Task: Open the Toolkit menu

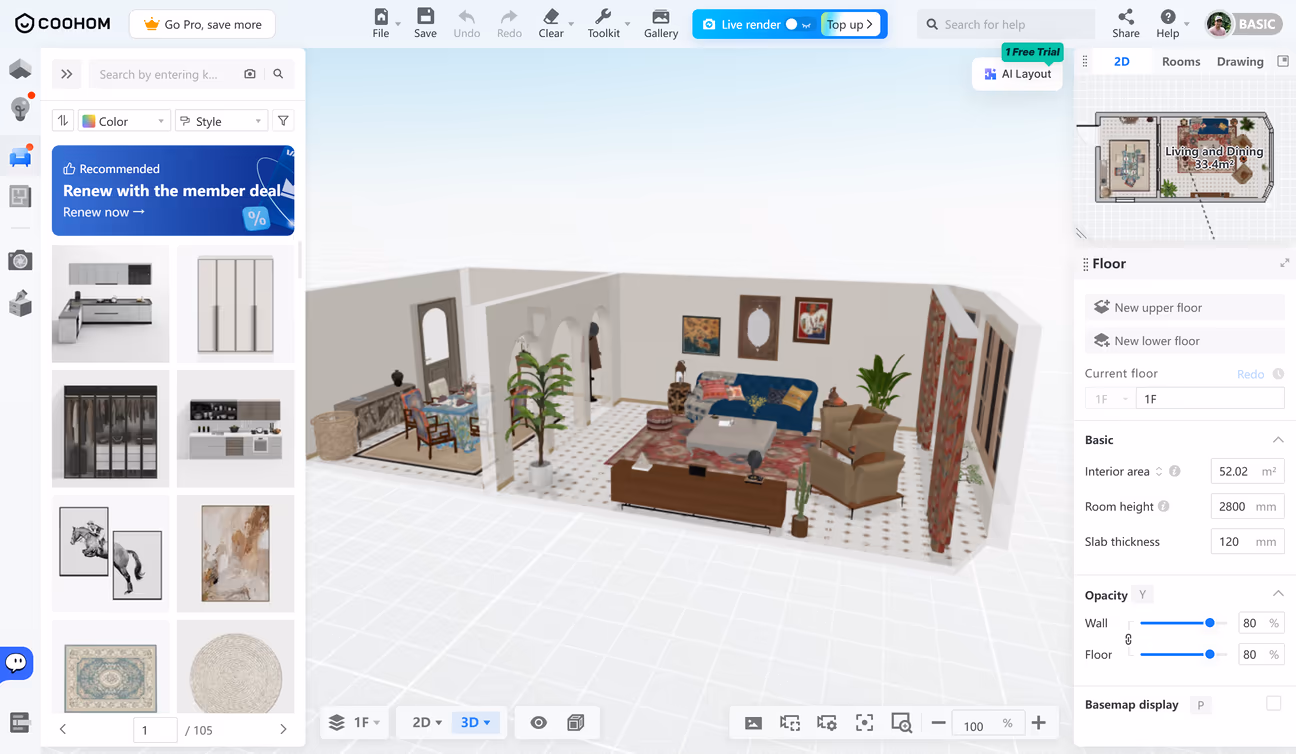Action: click(604, 24)
